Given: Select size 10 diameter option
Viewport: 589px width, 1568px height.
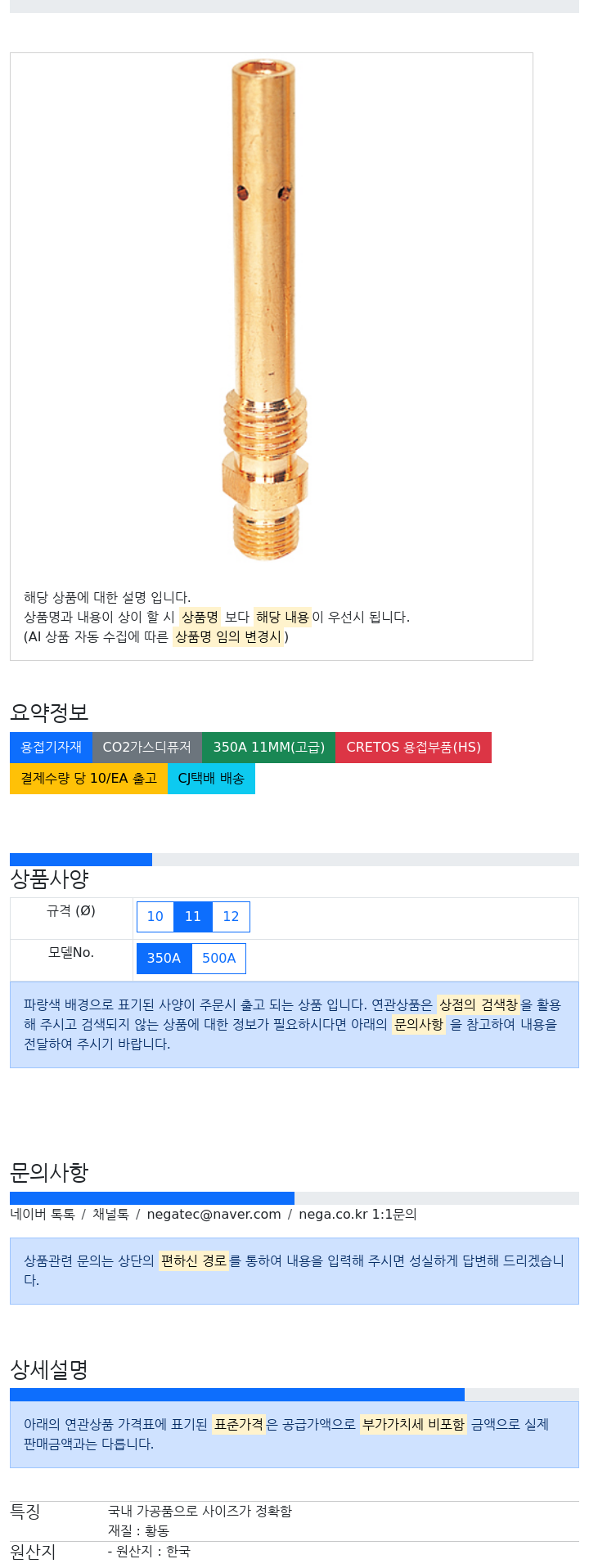Looking at the screenshot, I should (155, 917).
